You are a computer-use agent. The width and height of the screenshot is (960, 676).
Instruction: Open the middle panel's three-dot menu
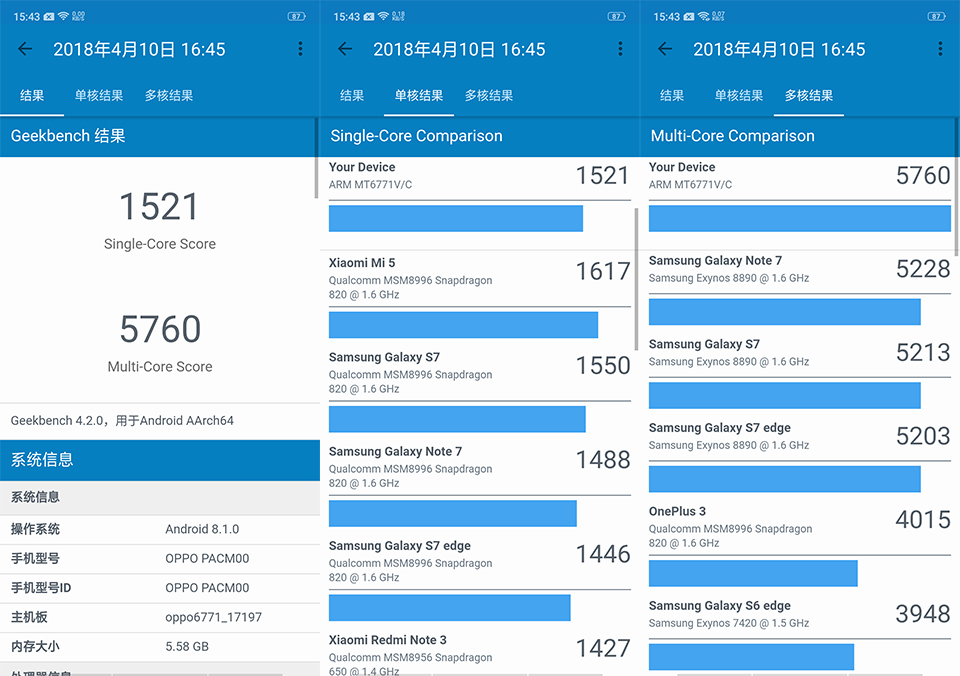pos(620,48)
